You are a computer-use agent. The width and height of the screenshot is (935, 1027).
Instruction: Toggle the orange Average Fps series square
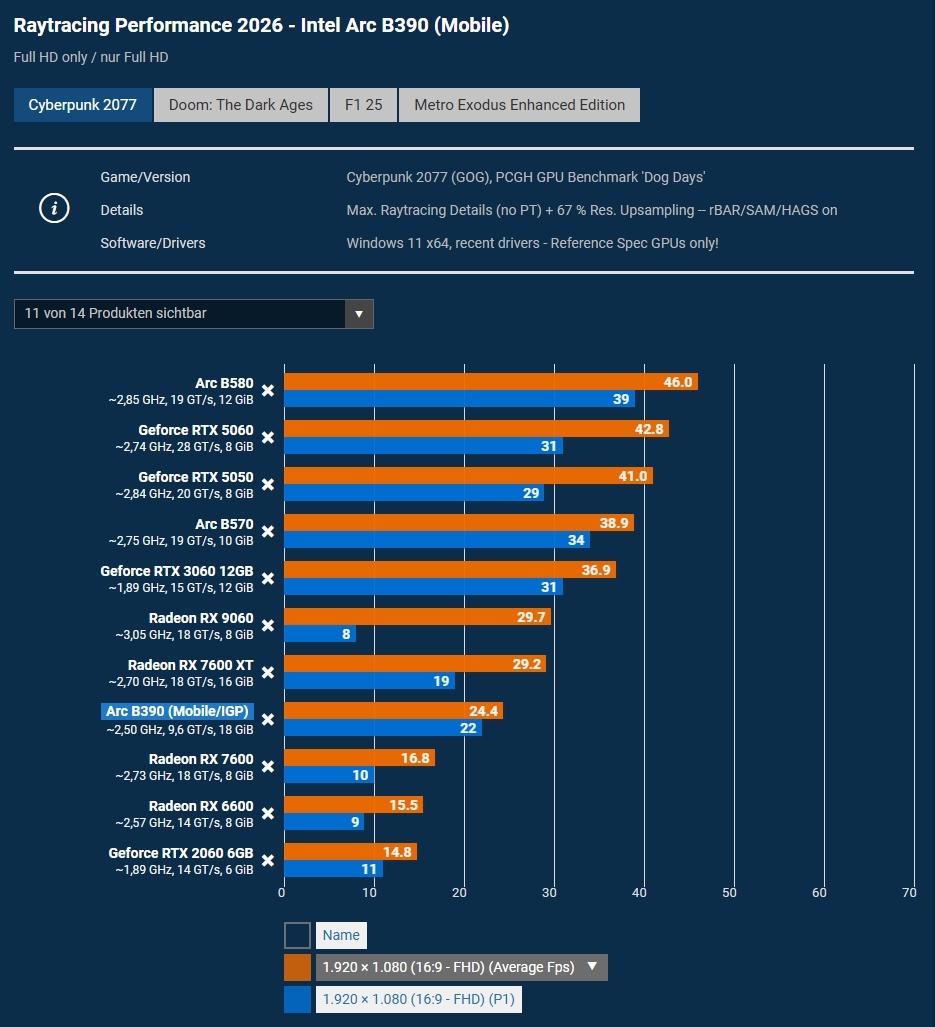pos(297,967)
